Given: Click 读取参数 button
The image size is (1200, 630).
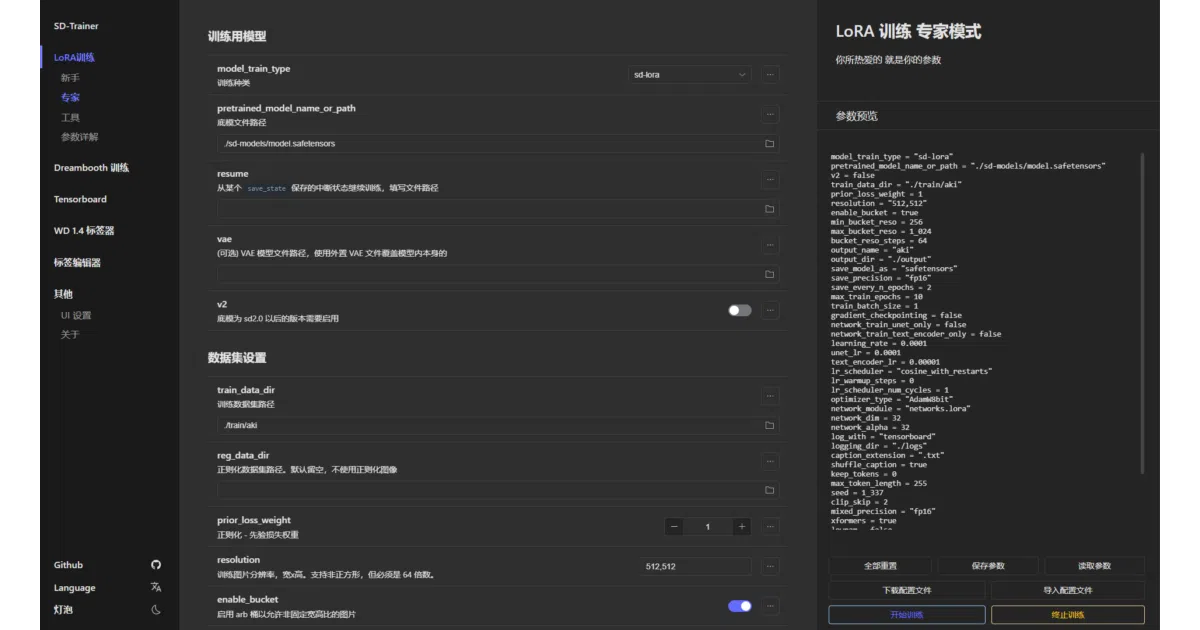Looking at the screenshot, I should click(1094, 566).
